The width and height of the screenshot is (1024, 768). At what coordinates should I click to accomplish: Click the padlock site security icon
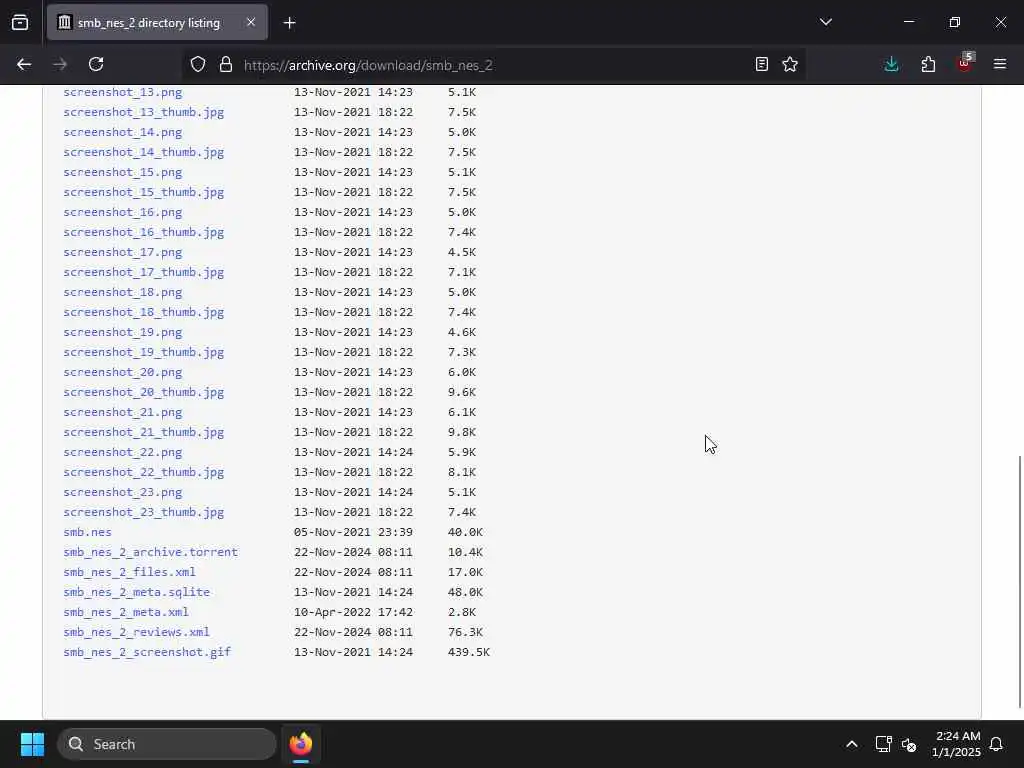[x=226, y=65]
